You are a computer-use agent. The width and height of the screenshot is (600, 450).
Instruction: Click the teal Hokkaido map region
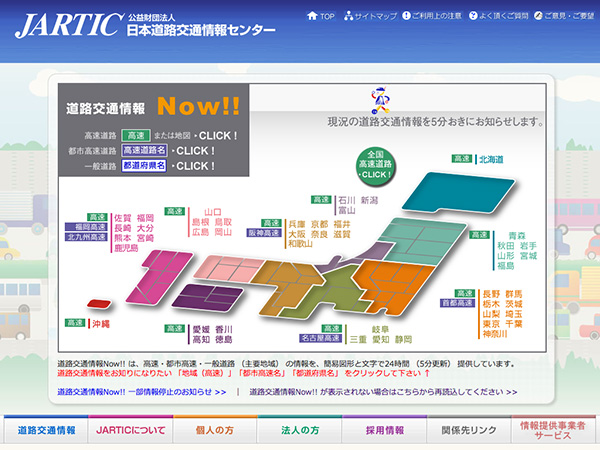click(459, 192)
